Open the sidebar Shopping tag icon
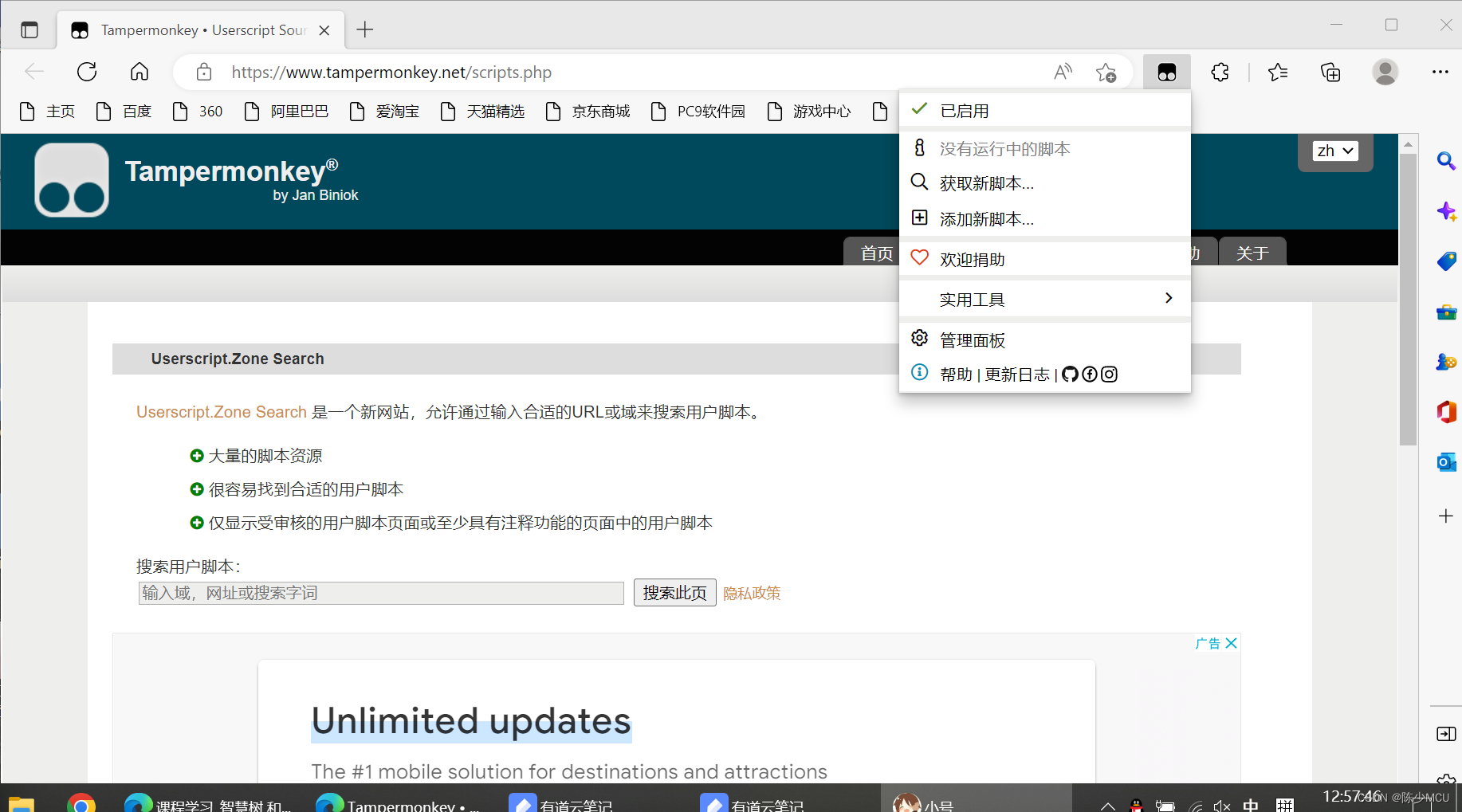 (1446, 261)
